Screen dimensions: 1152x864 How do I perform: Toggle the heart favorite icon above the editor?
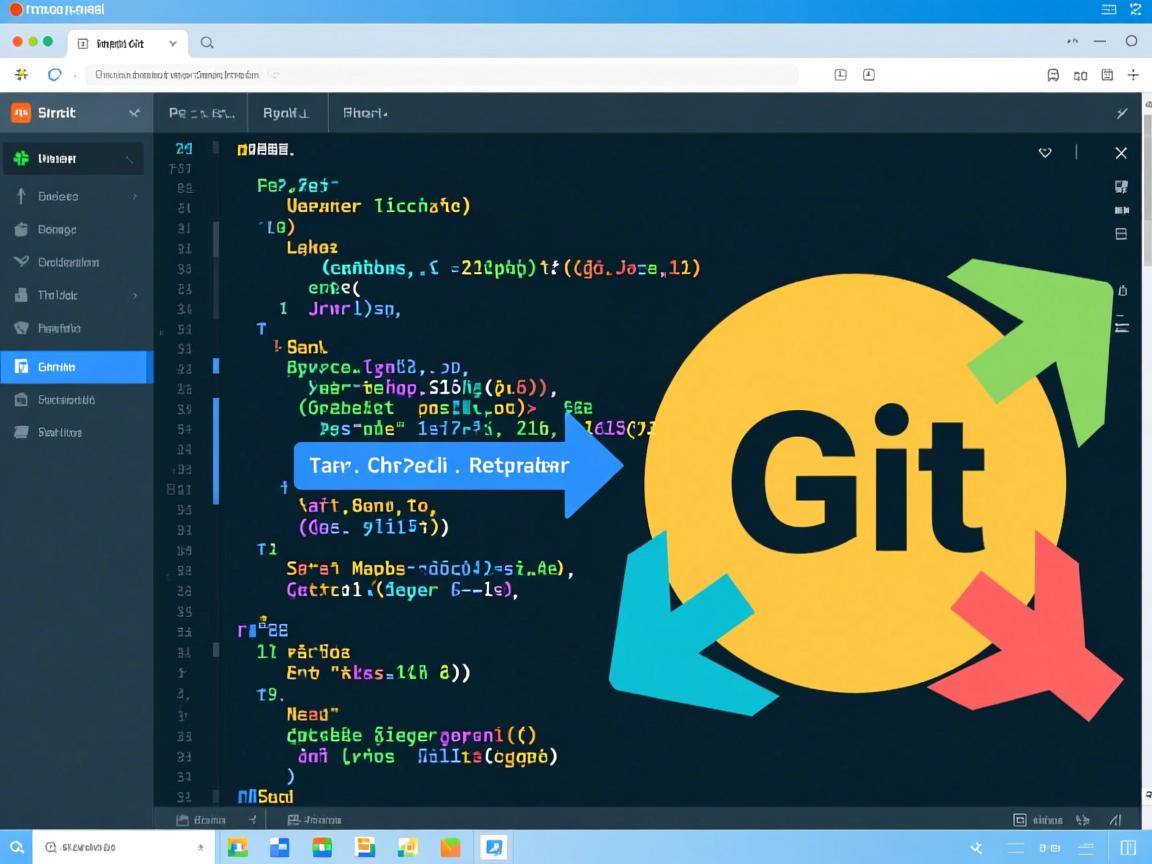(1045, 152)
